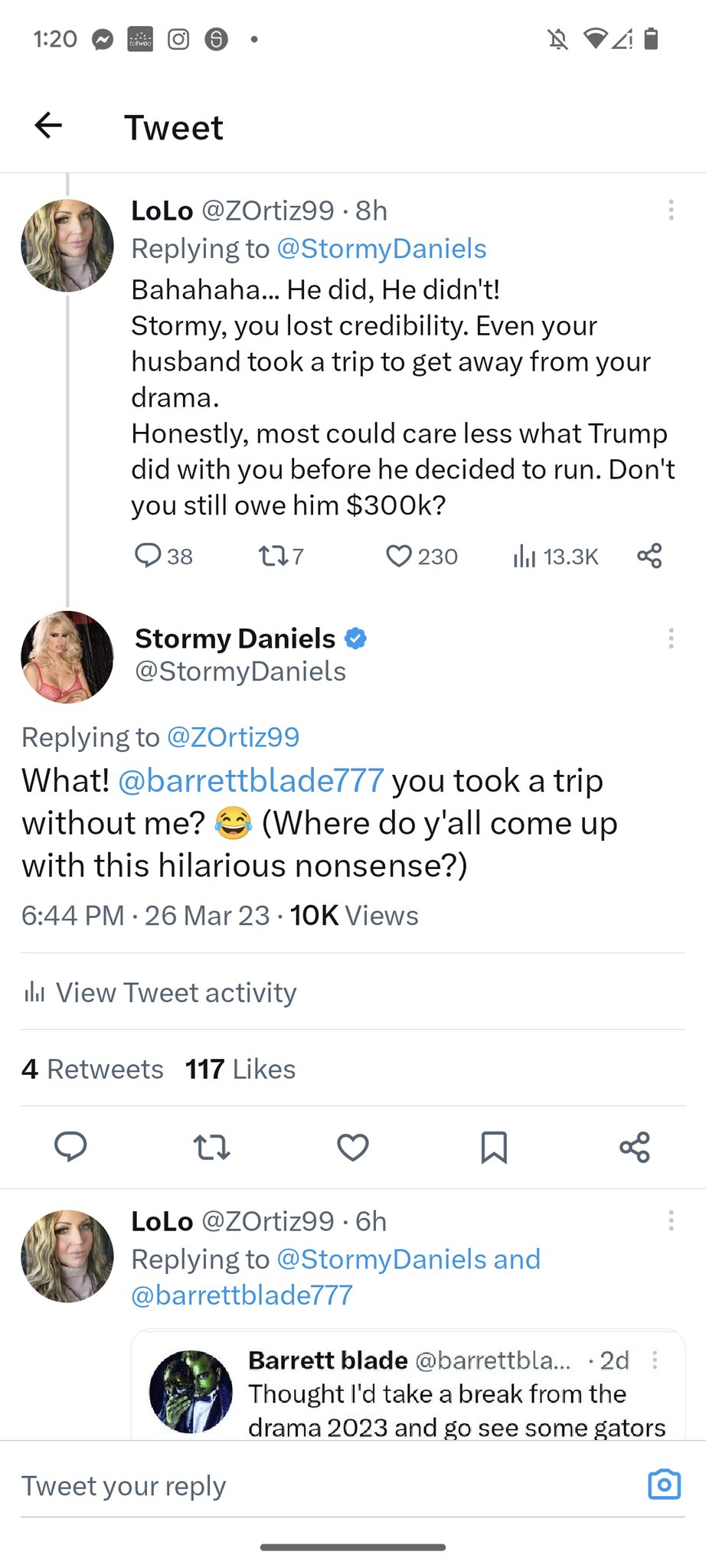This screenshot has width=706, height=1568.
Task: Share LoLo's first tweet
Action: tap(649, 556)
